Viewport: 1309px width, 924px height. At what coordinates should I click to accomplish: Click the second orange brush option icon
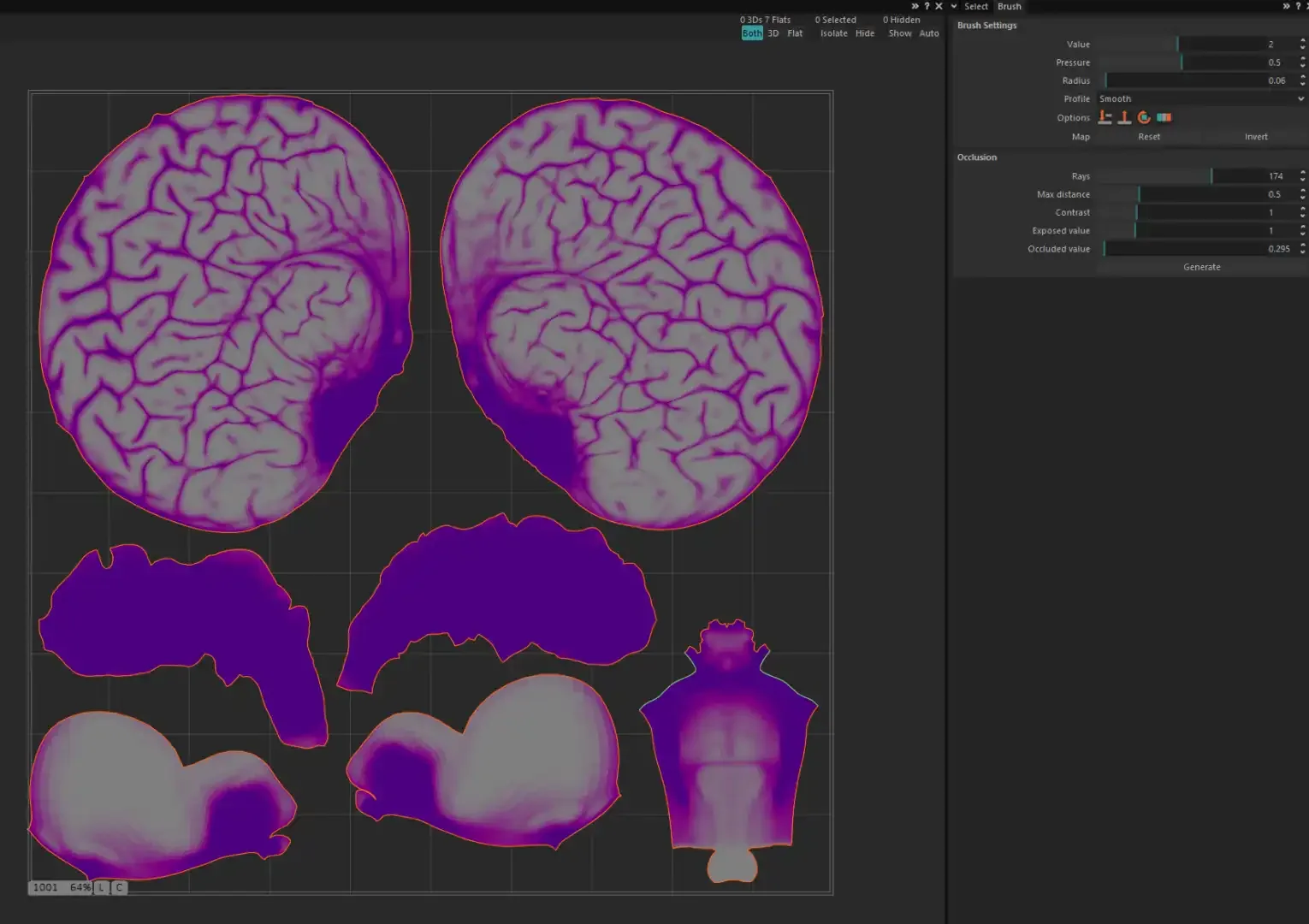tap(1124, 117)
